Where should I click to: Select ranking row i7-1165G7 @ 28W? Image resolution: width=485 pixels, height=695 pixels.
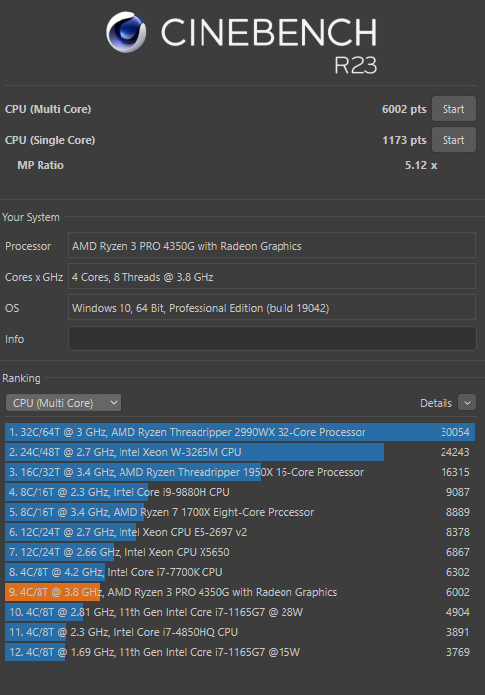tap(240, 612)
